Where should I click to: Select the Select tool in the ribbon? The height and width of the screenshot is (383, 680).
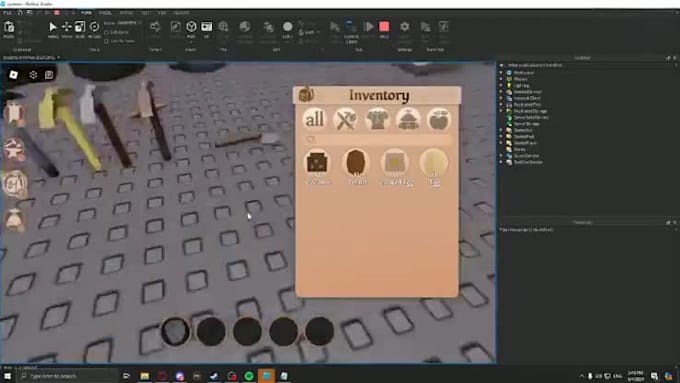pyautogui.click(x=52, y=29)
